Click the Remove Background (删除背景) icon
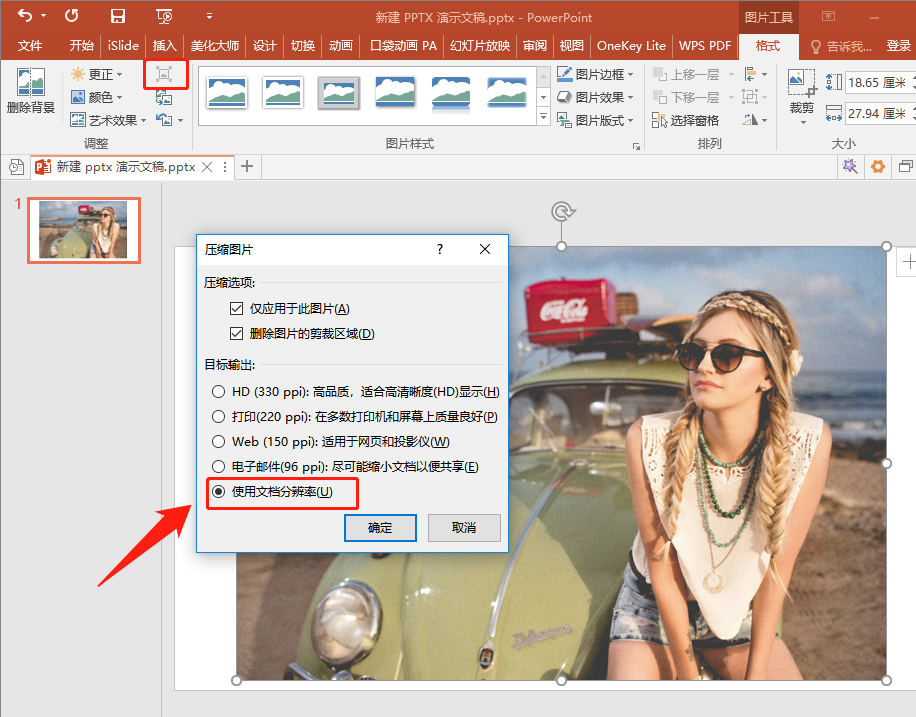 point(30,91)
